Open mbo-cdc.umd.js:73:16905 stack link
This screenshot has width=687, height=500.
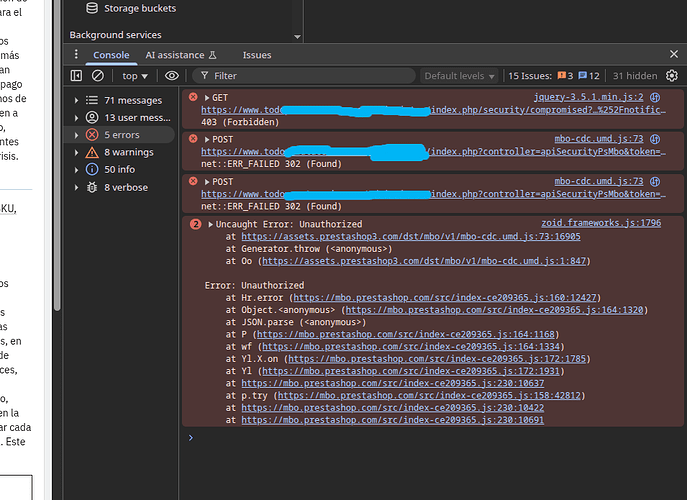coord(411,236)
